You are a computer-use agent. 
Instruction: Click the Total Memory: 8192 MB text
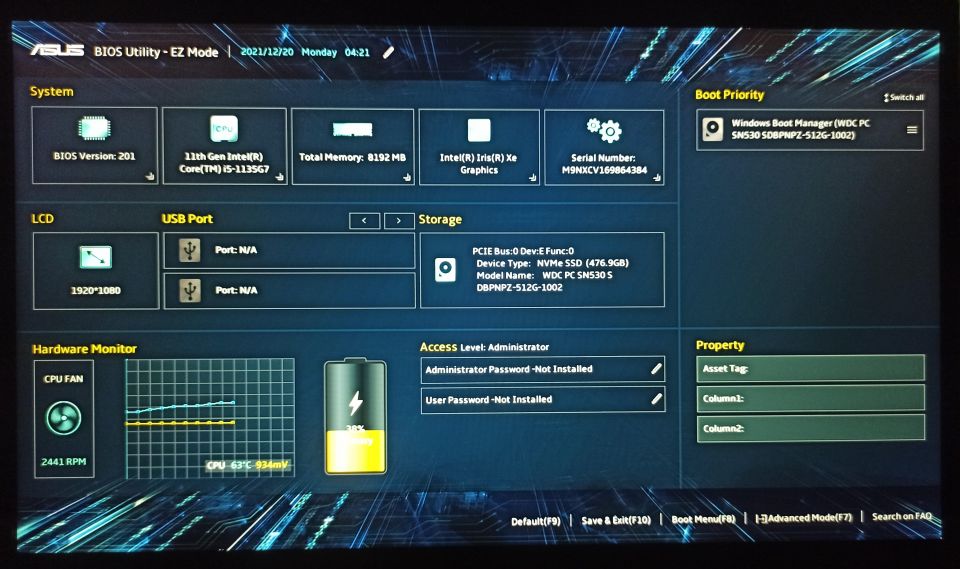(353, 157)
